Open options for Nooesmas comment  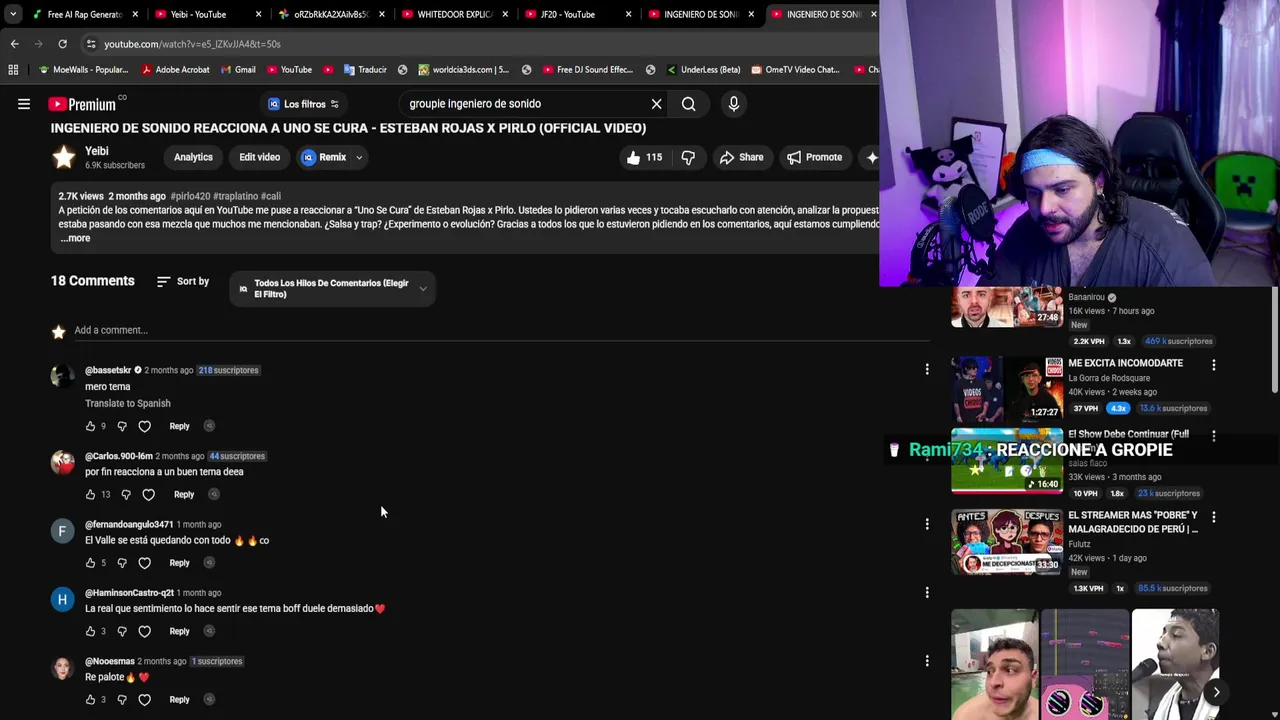click(927, 660)
